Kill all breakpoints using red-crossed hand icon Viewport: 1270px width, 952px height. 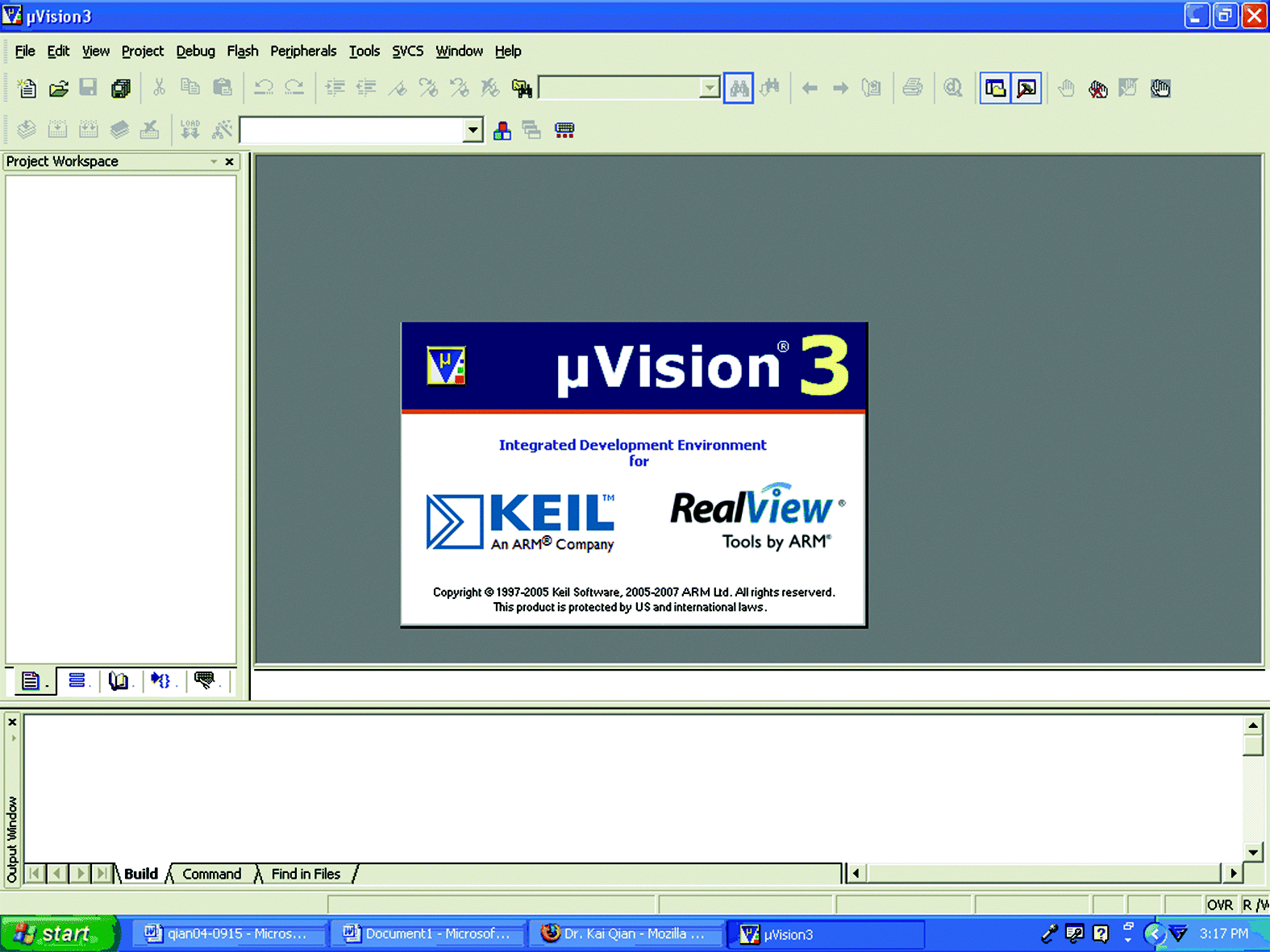(x=1097, y=88)
